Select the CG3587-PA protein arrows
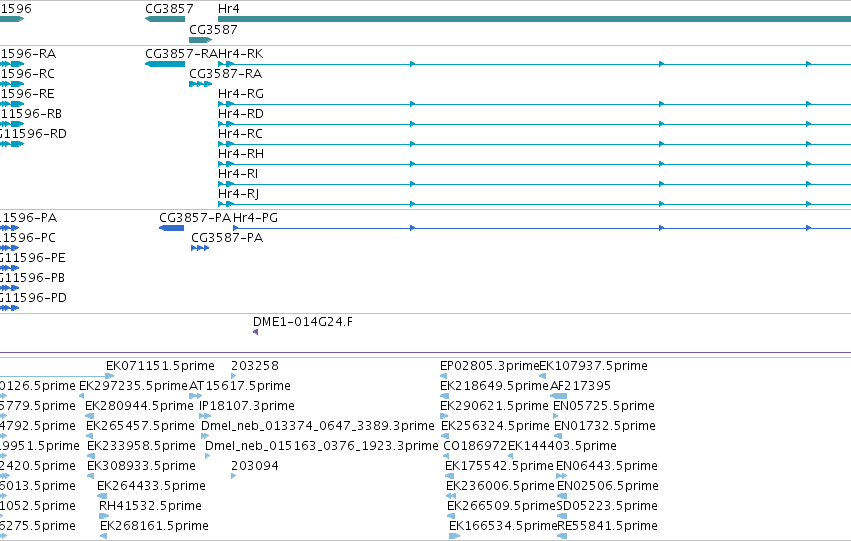The height and width of the screenshot is (541, 851). (200, 248)
